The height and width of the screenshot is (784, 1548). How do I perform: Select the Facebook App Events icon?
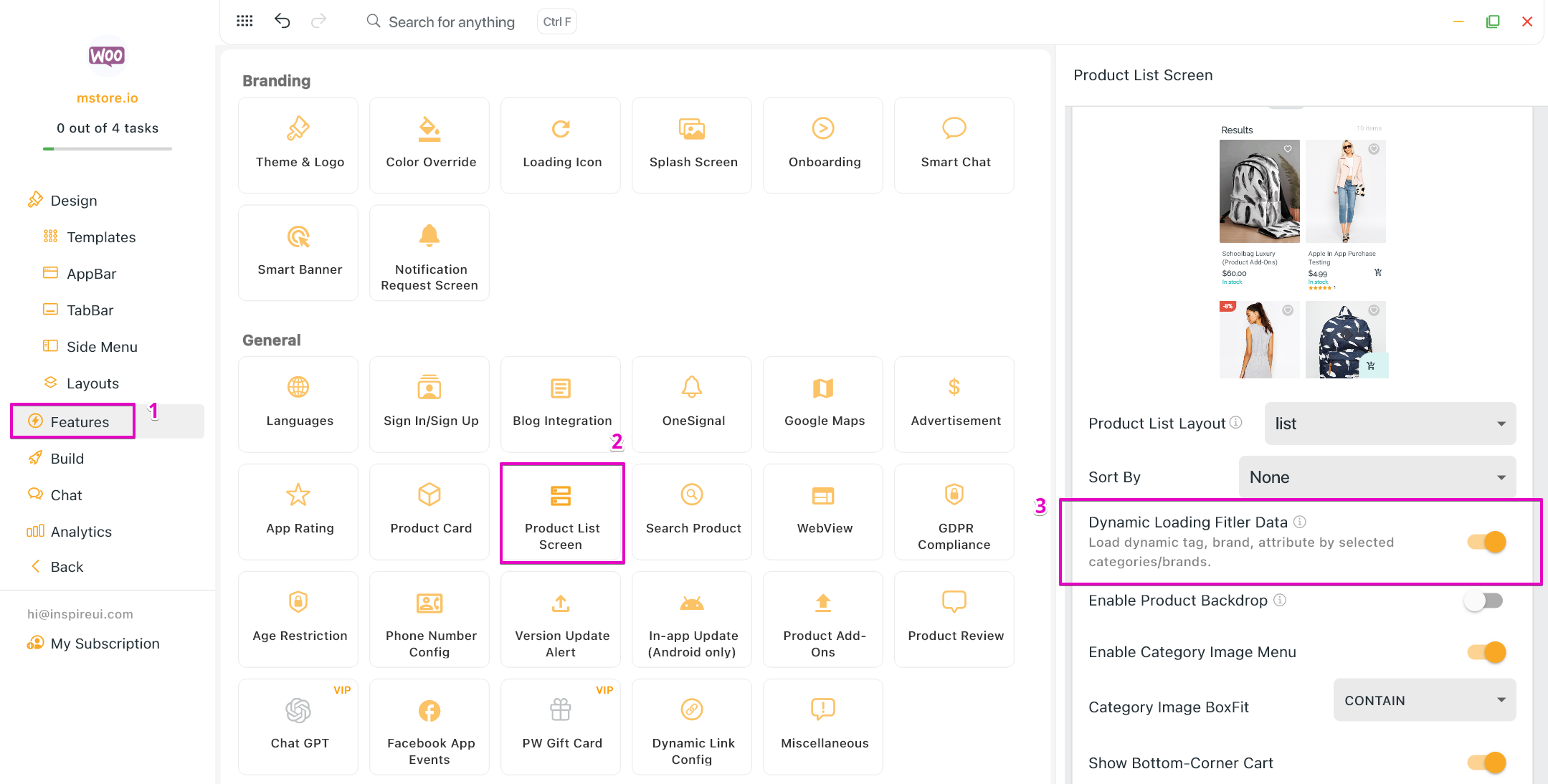pyautogui.click(x=429, y=711)
